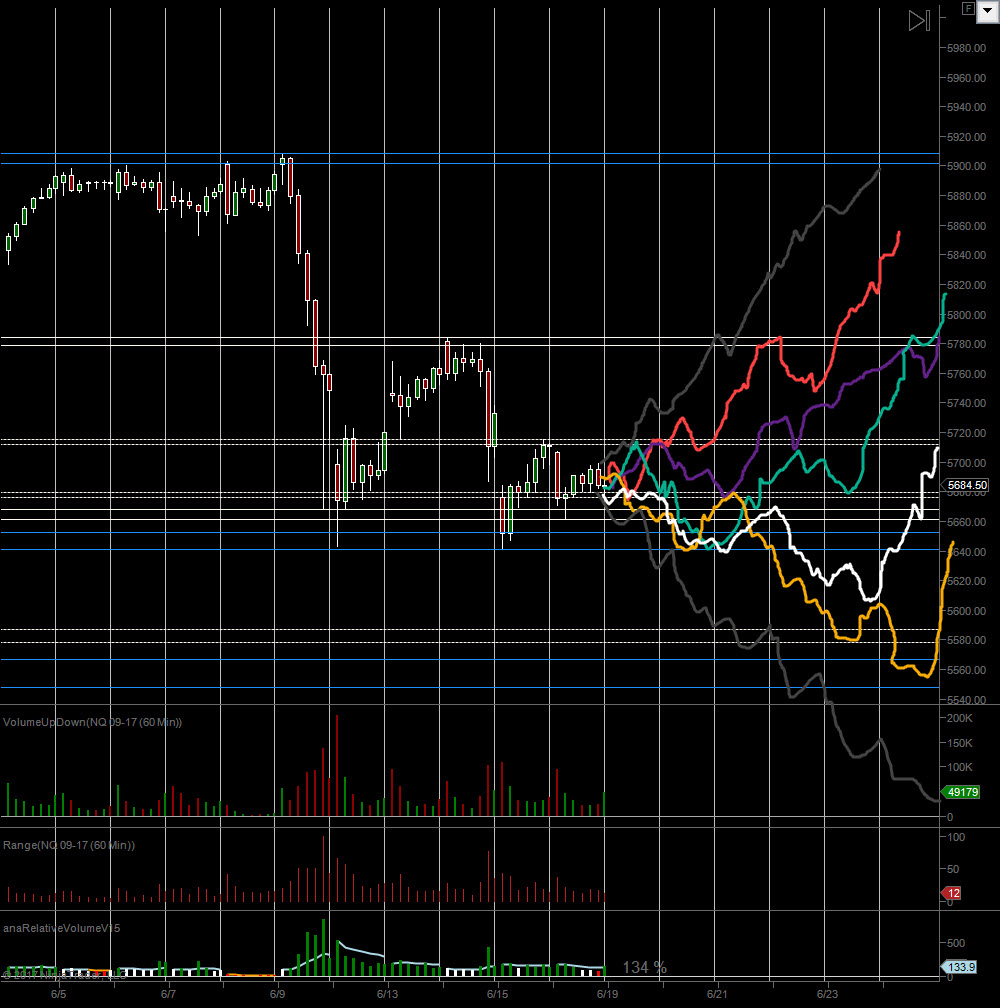Click the 5940.00 price axis label
The height and width of the screenshot is (1008, 1000).
pyautogui.click(x=966, y=107)
